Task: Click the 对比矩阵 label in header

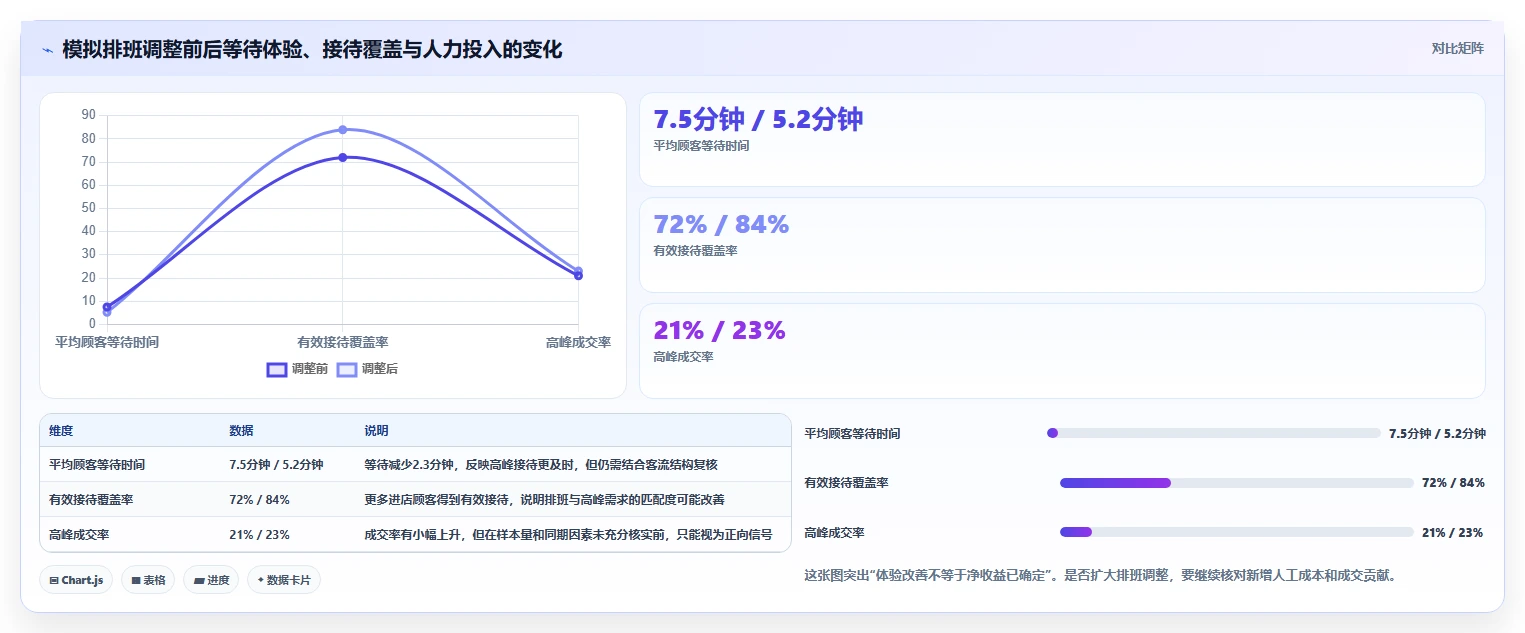Action: click(x=1458, y=48)
